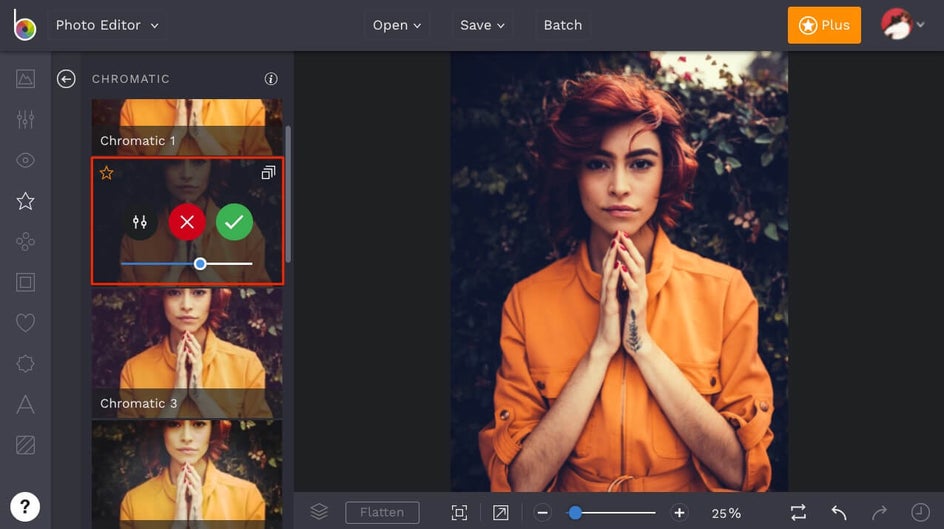Expand the Save dropdown menu
Viewport: 944px width, 529px height.
(482, 25)
